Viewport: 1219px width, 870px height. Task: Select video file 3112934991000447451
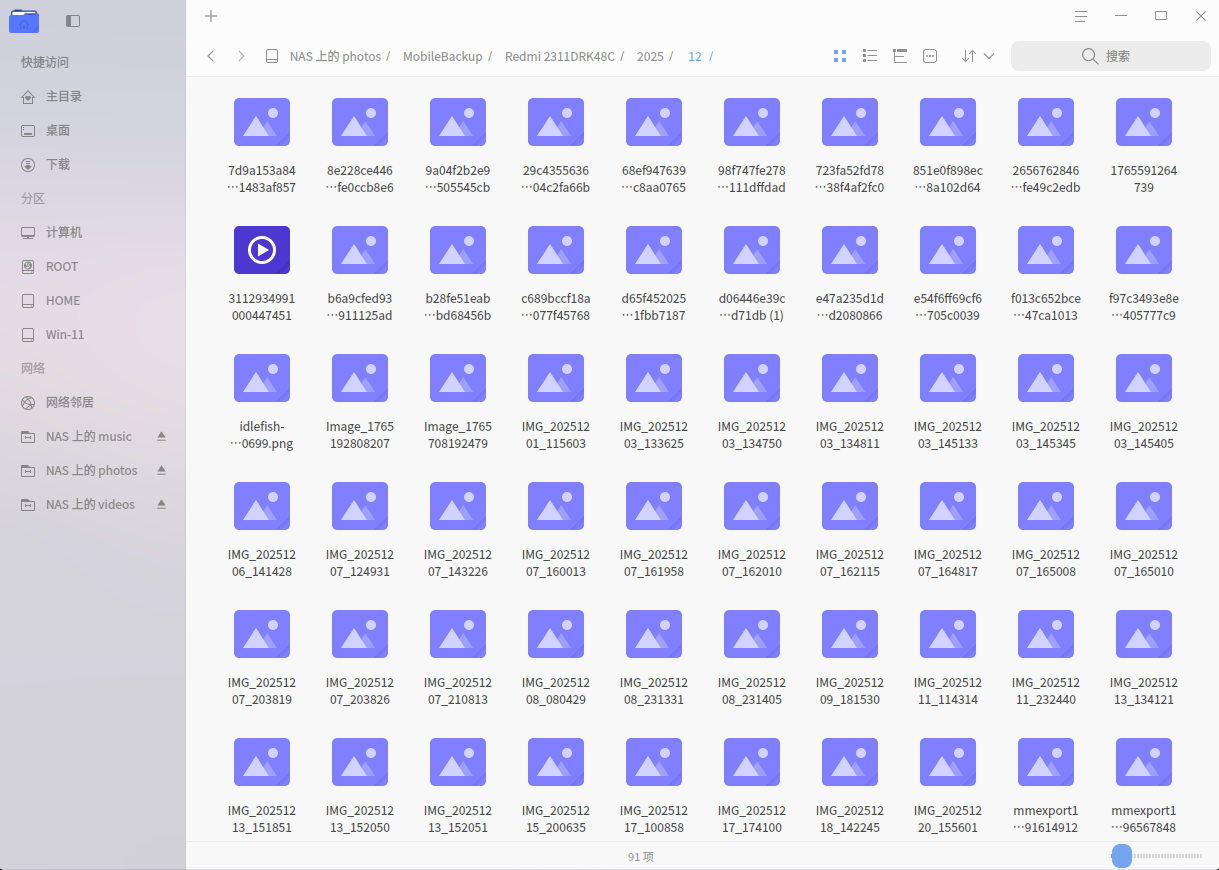click(x=262, y=273)
